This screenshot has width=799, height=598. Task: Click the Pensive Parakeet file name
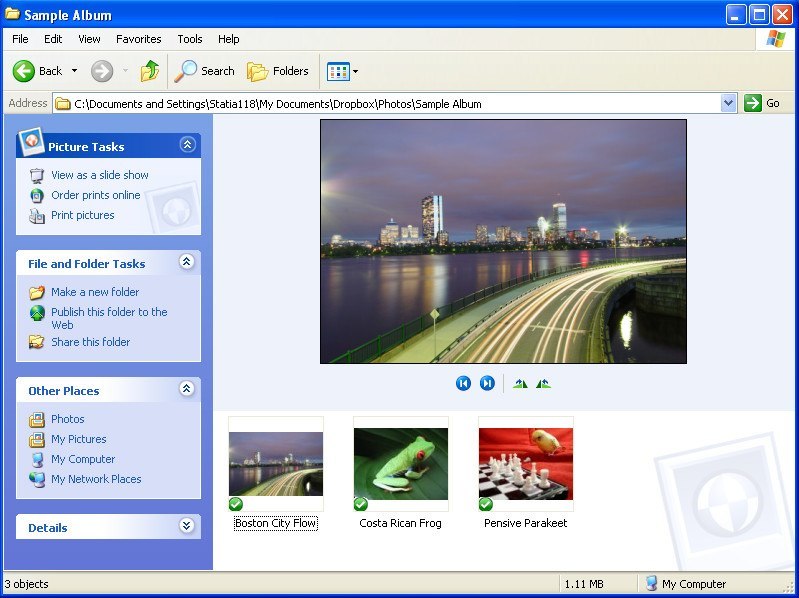coord(525,523)
